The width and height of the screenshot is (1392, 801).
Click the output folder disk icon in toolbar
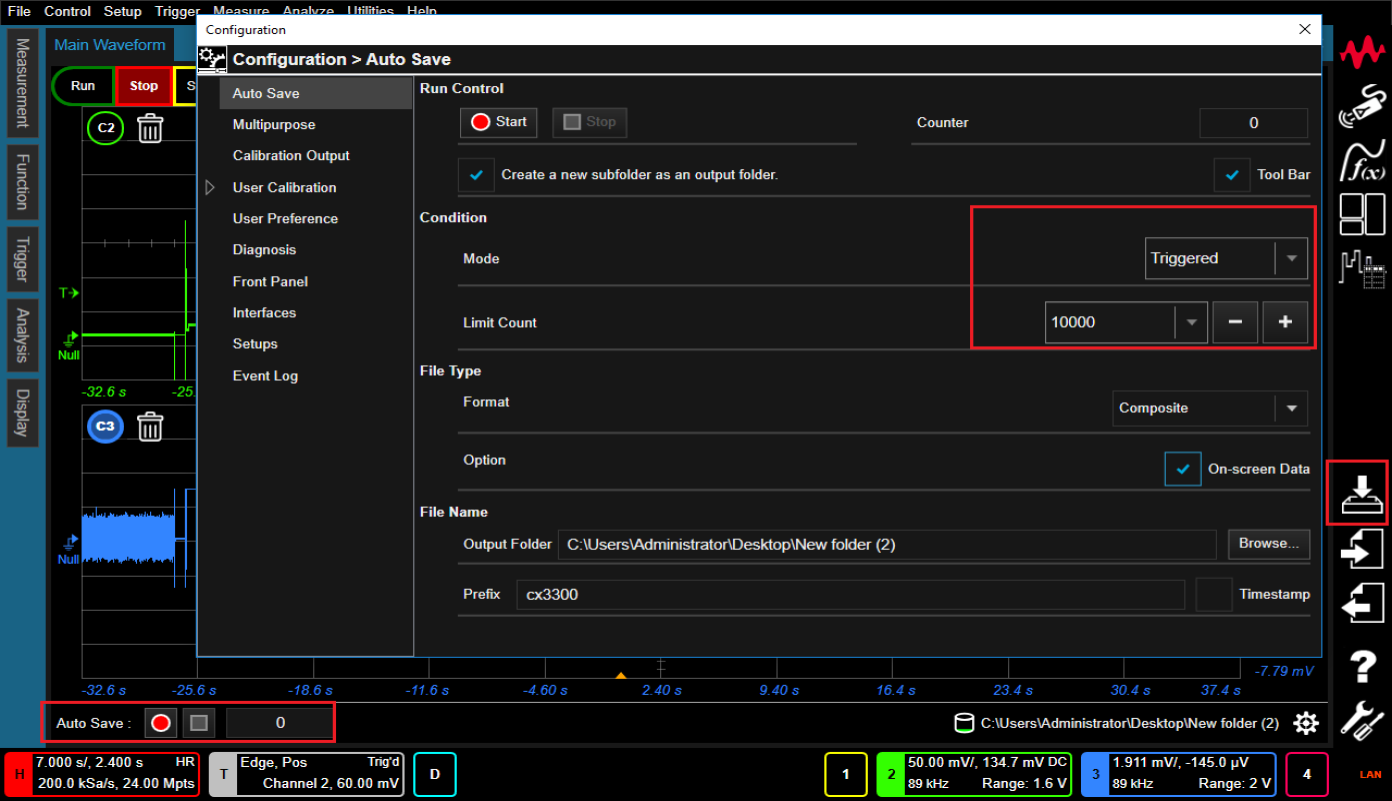pos(964,723)
